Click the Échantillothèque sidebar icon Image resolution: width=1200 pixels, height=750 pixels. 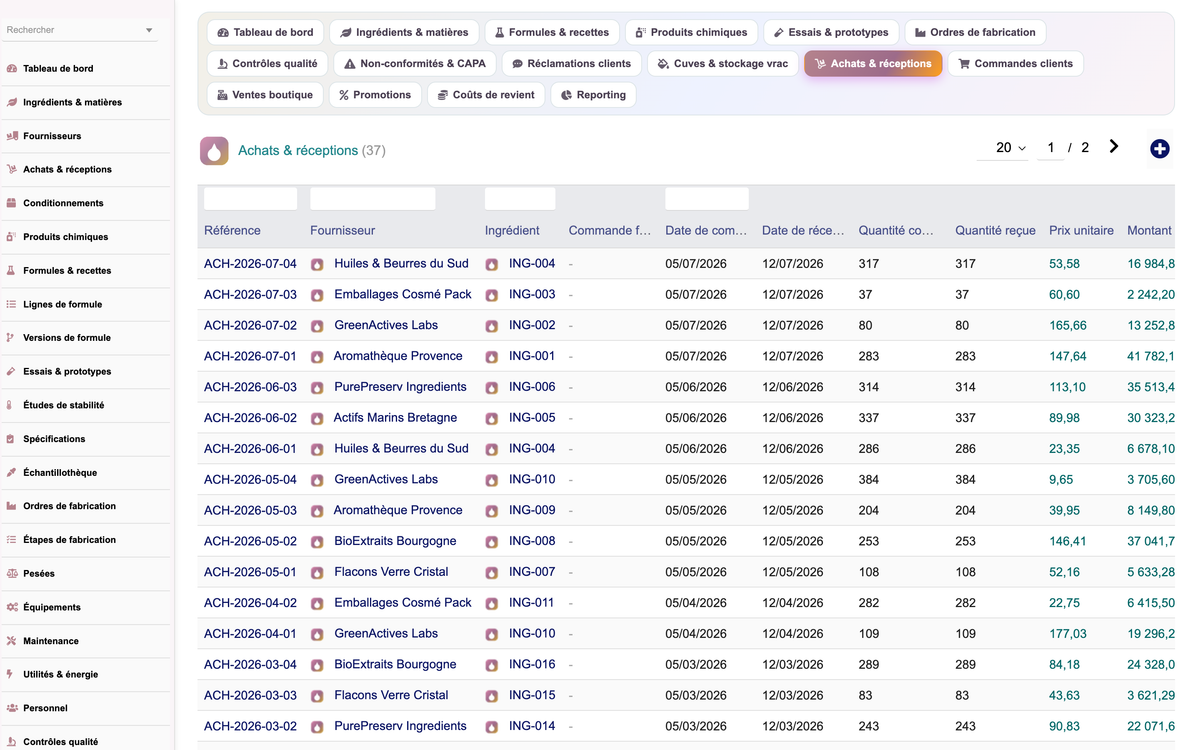[12, 473]
